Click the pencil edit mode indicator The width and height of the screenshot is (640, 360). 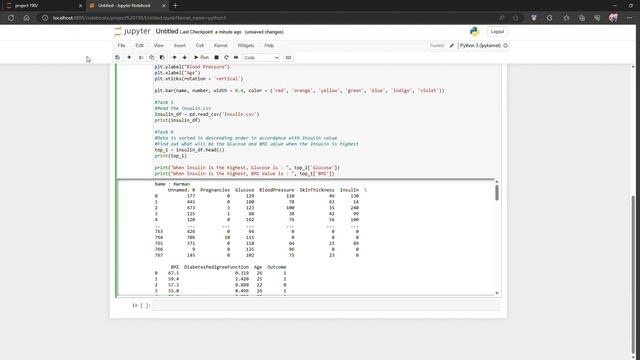tap(452, 46)
